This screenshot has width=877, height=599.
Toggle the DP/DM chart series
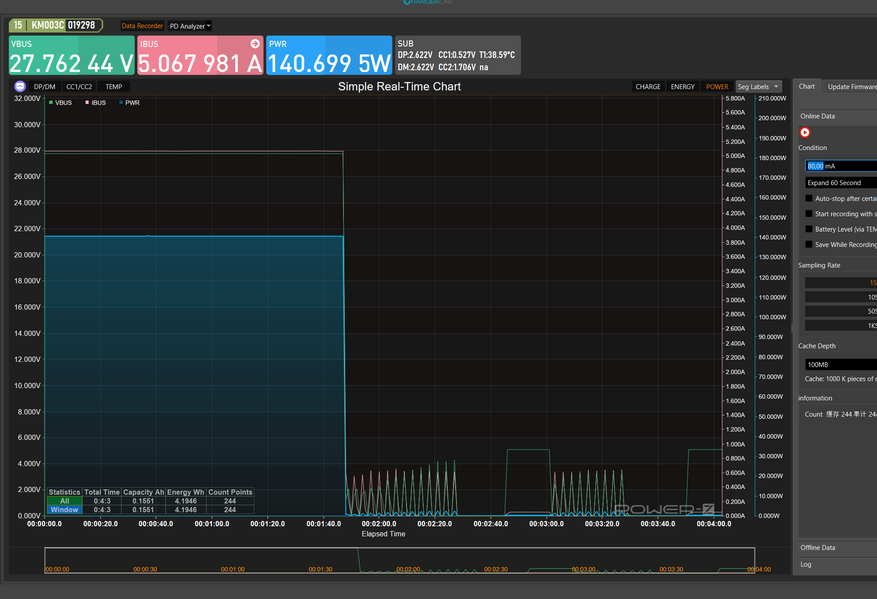(45, 87)
